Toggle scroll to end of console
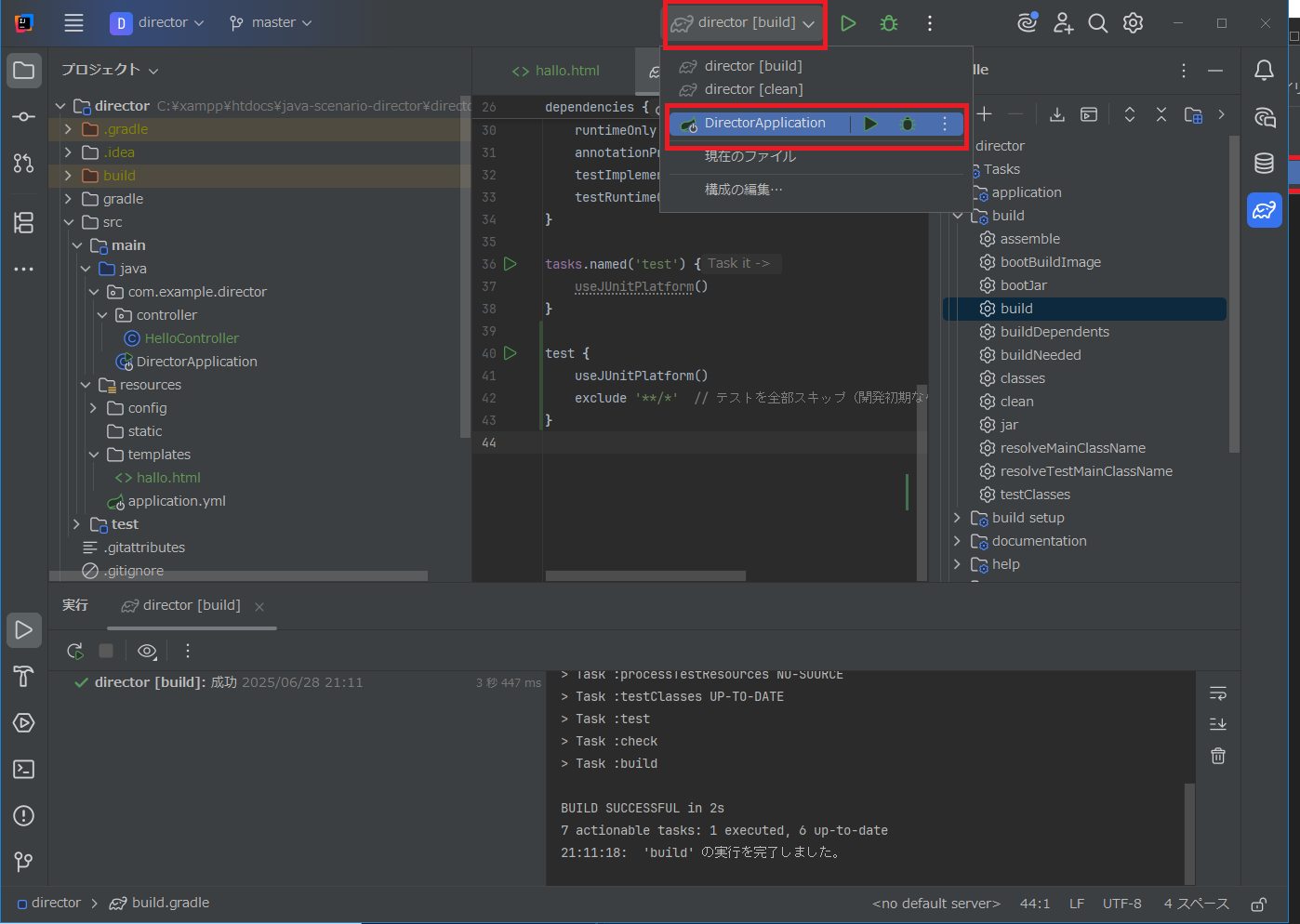 click(x=1218, y=724)
